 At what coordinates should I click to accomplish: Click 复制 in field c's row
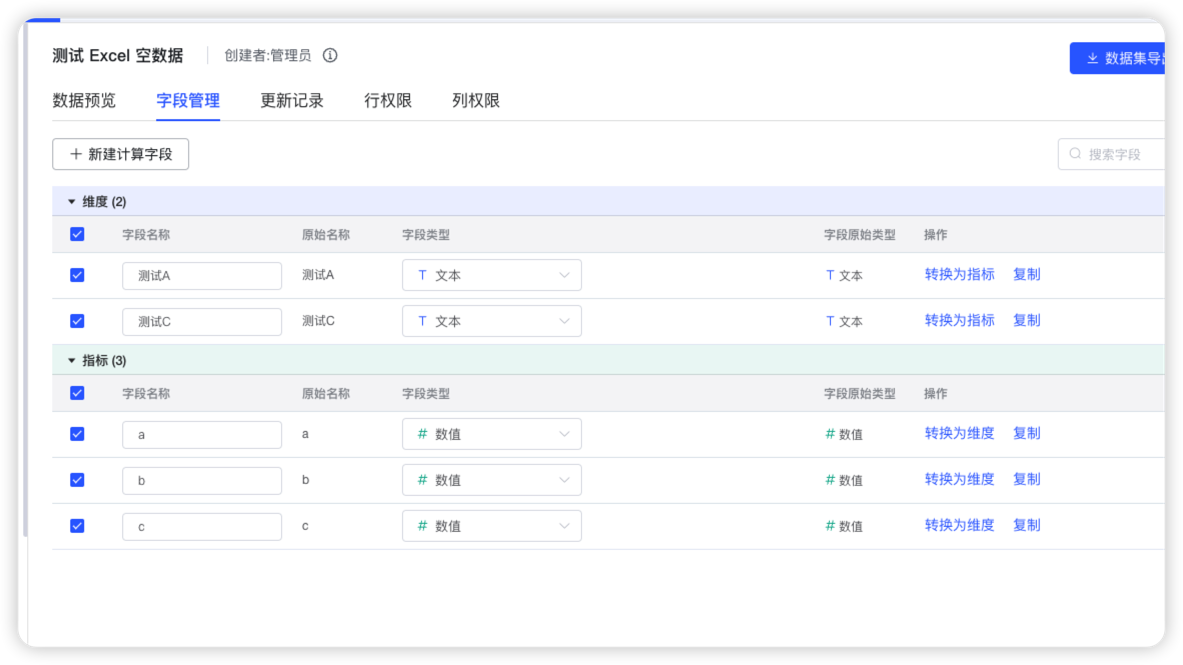tap(1028, 525)
